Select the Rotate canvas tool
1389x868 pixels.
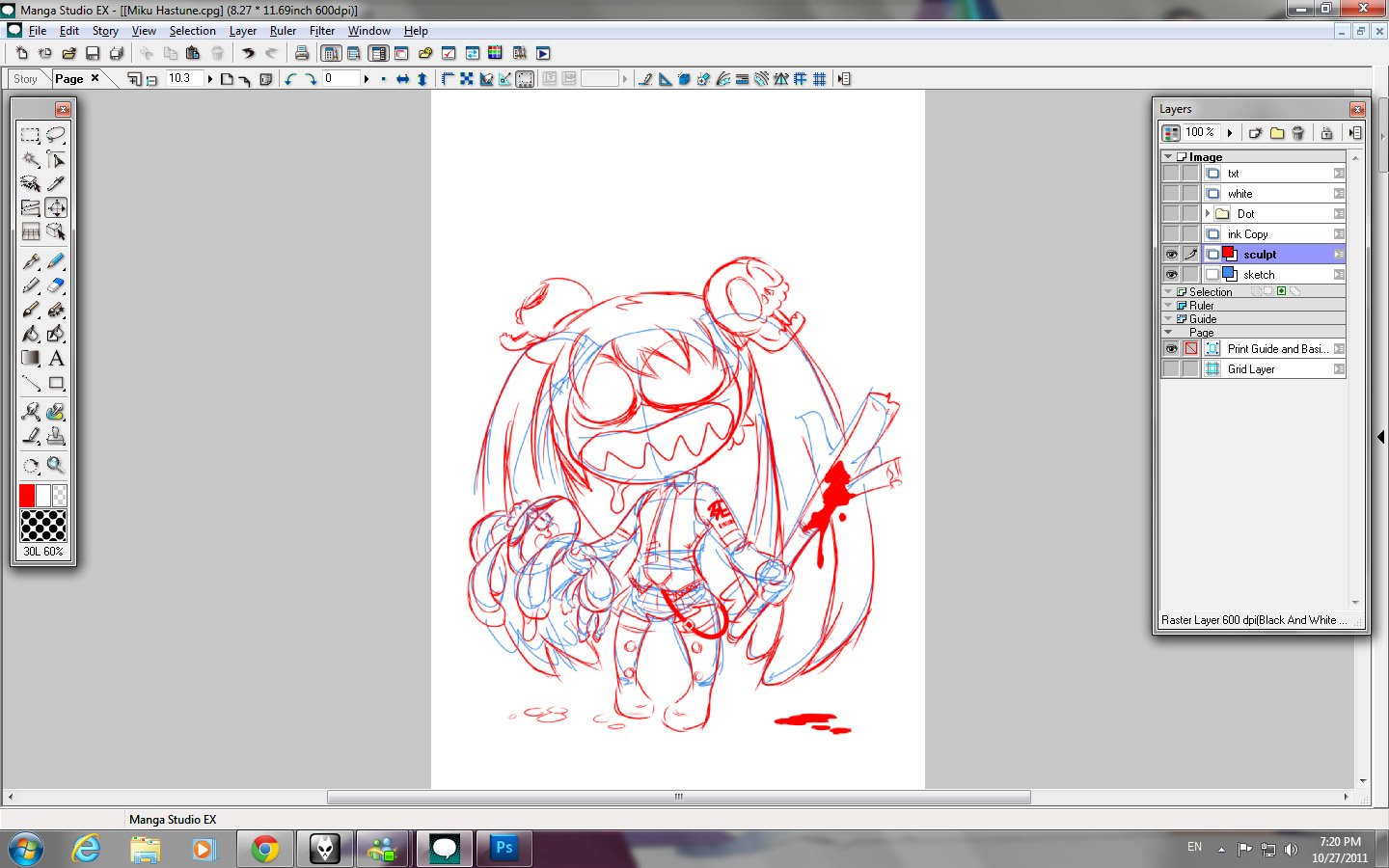pyautogui.click(x=31, y=466)
